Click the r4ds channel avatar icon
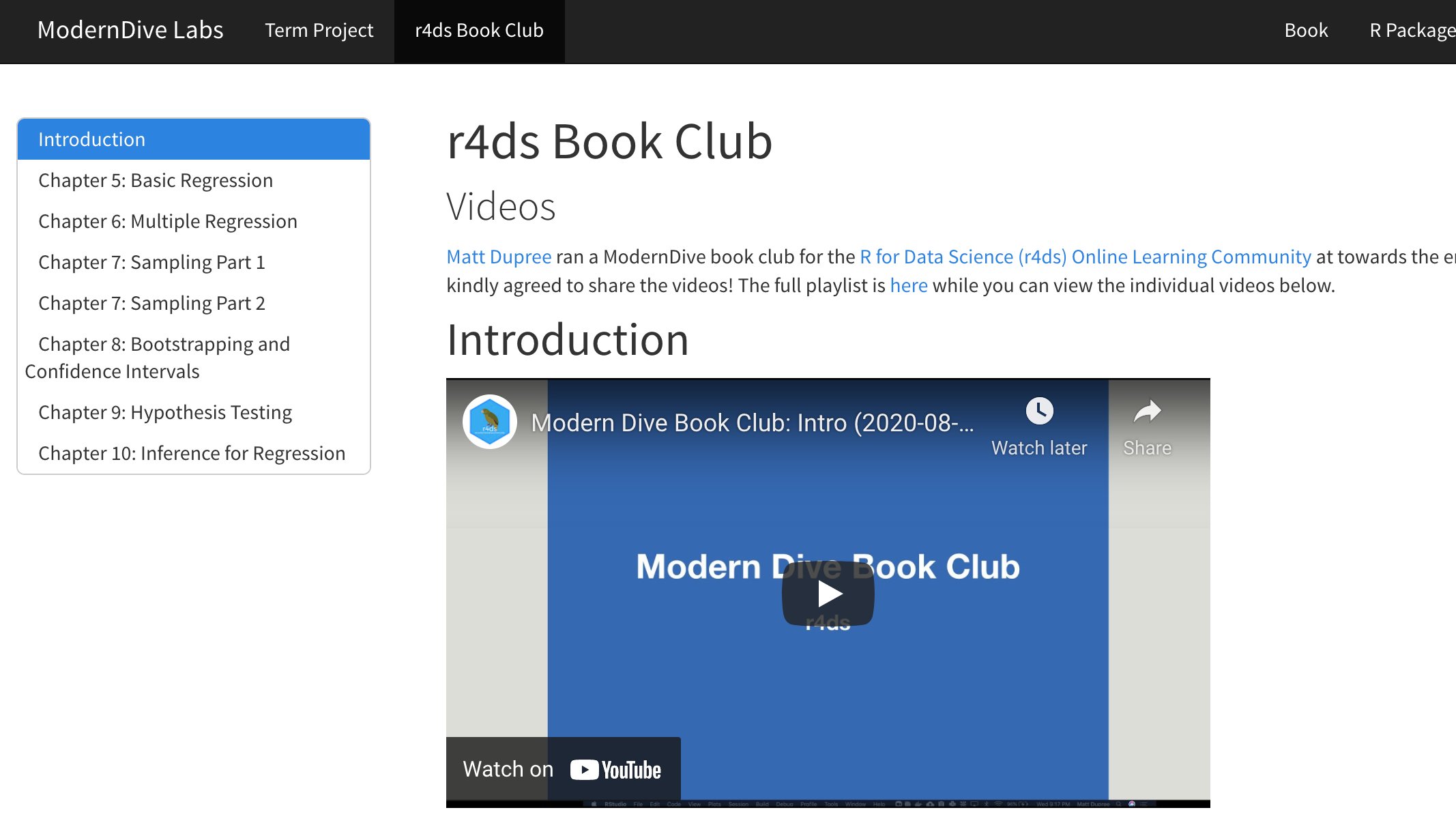 489,422
